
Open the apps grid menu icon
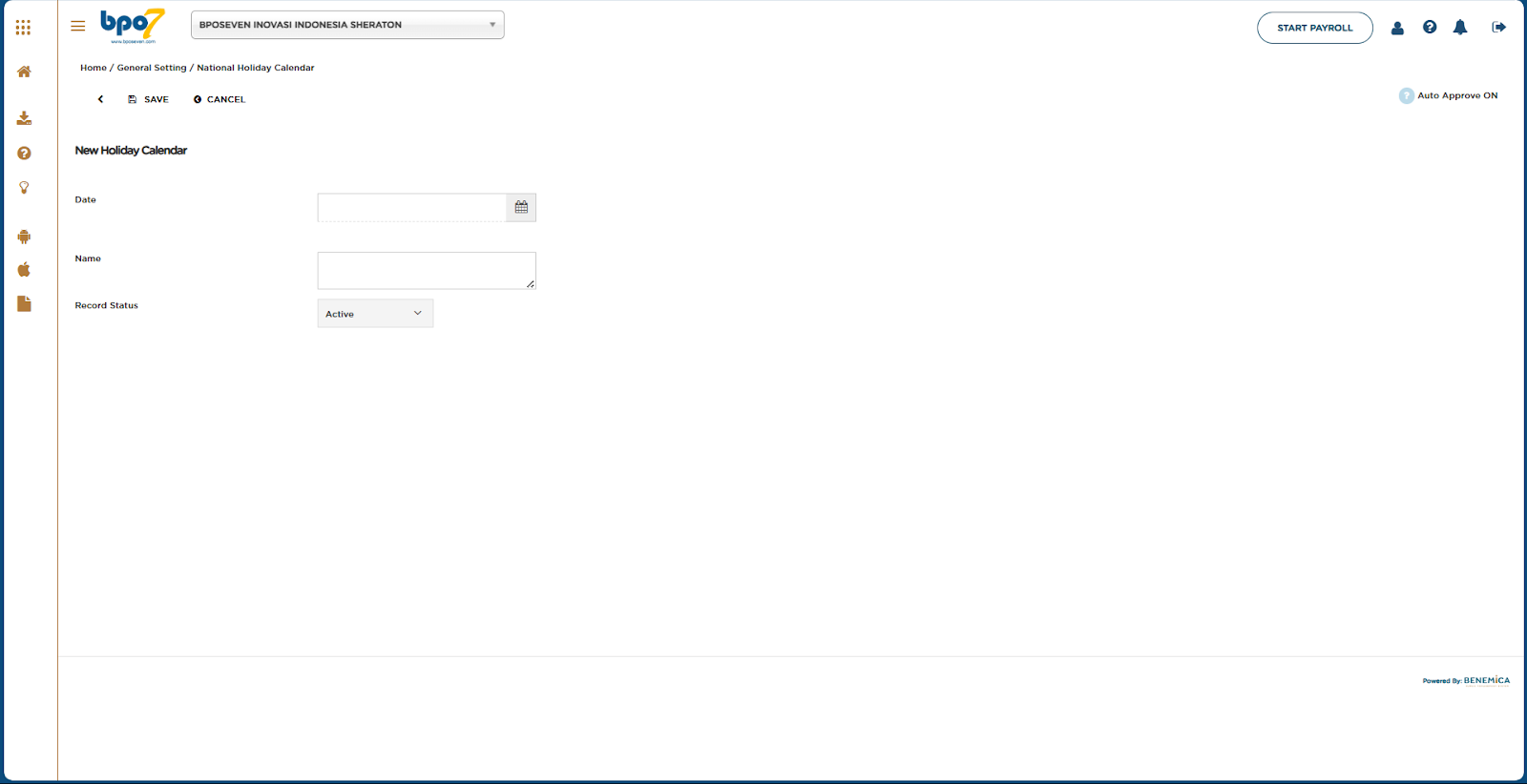coord(23,28)
